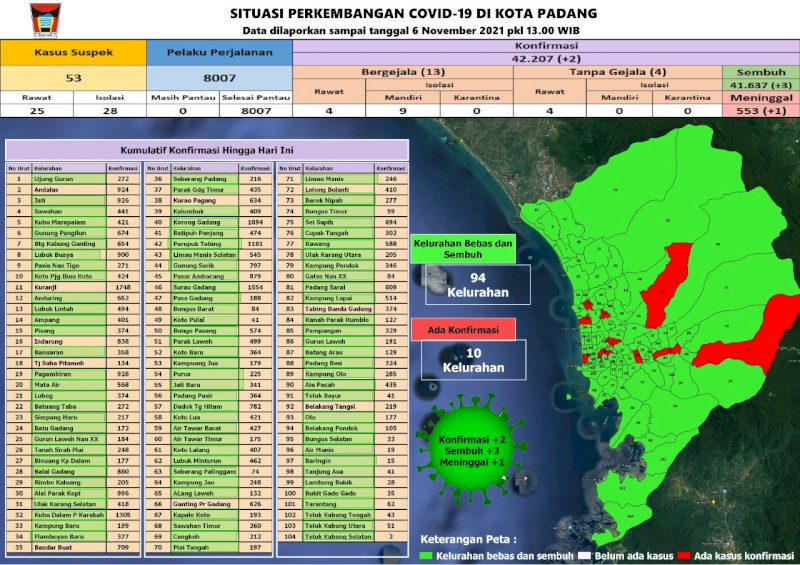Viewport: 800px width, 565px height.
Task: Select the Piai Tangah row name
Action: coord(205,548)
